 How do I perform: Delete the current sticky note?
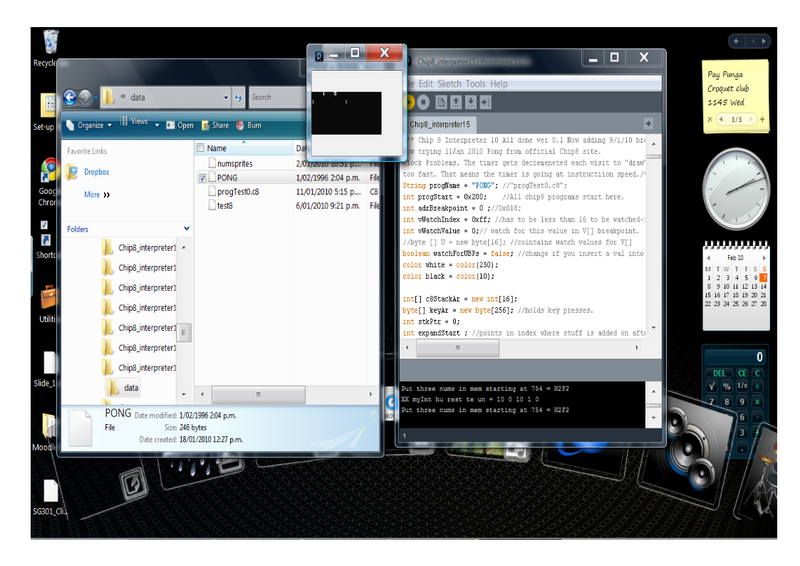click(x=710, y=119)
